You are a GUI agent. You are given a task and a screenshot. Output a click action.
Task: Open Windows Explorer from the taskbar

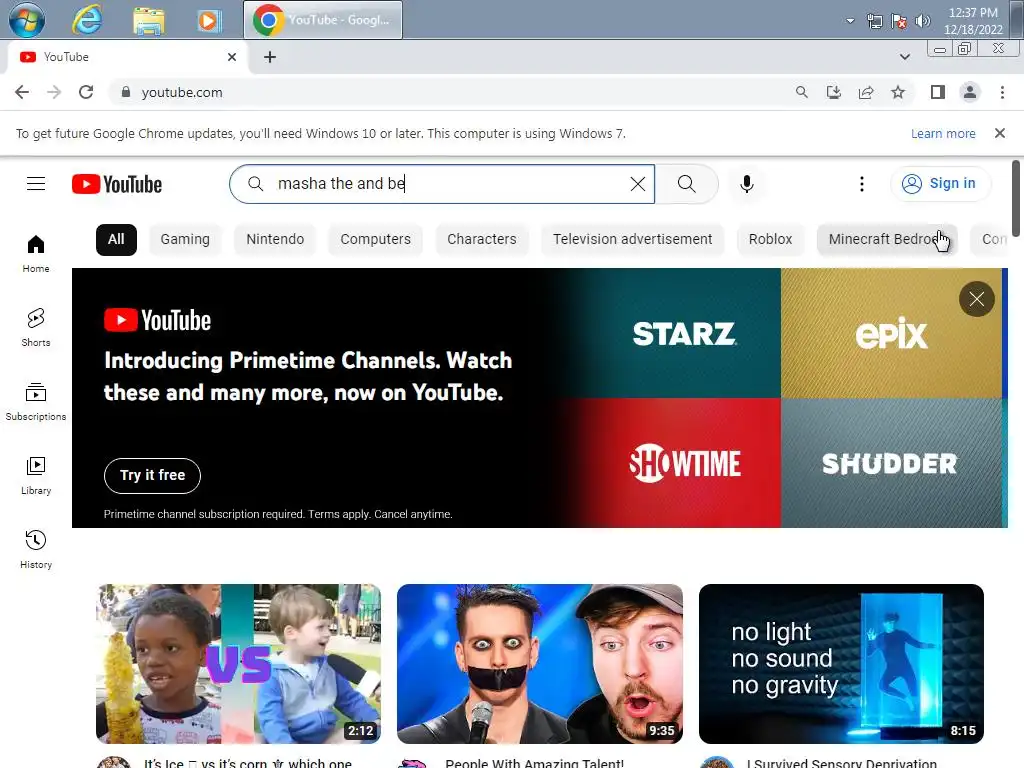pos(149,20)
